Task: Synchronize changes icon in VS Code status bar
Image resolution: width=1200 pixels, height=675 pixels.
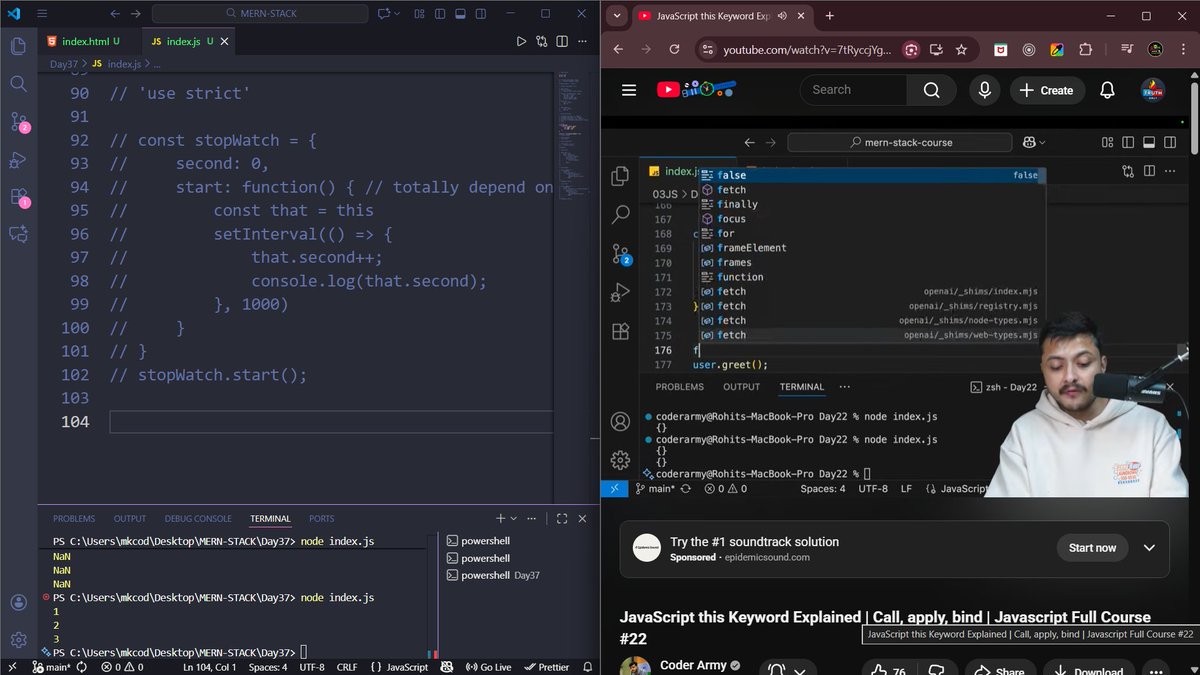Action: click(81, 667)
